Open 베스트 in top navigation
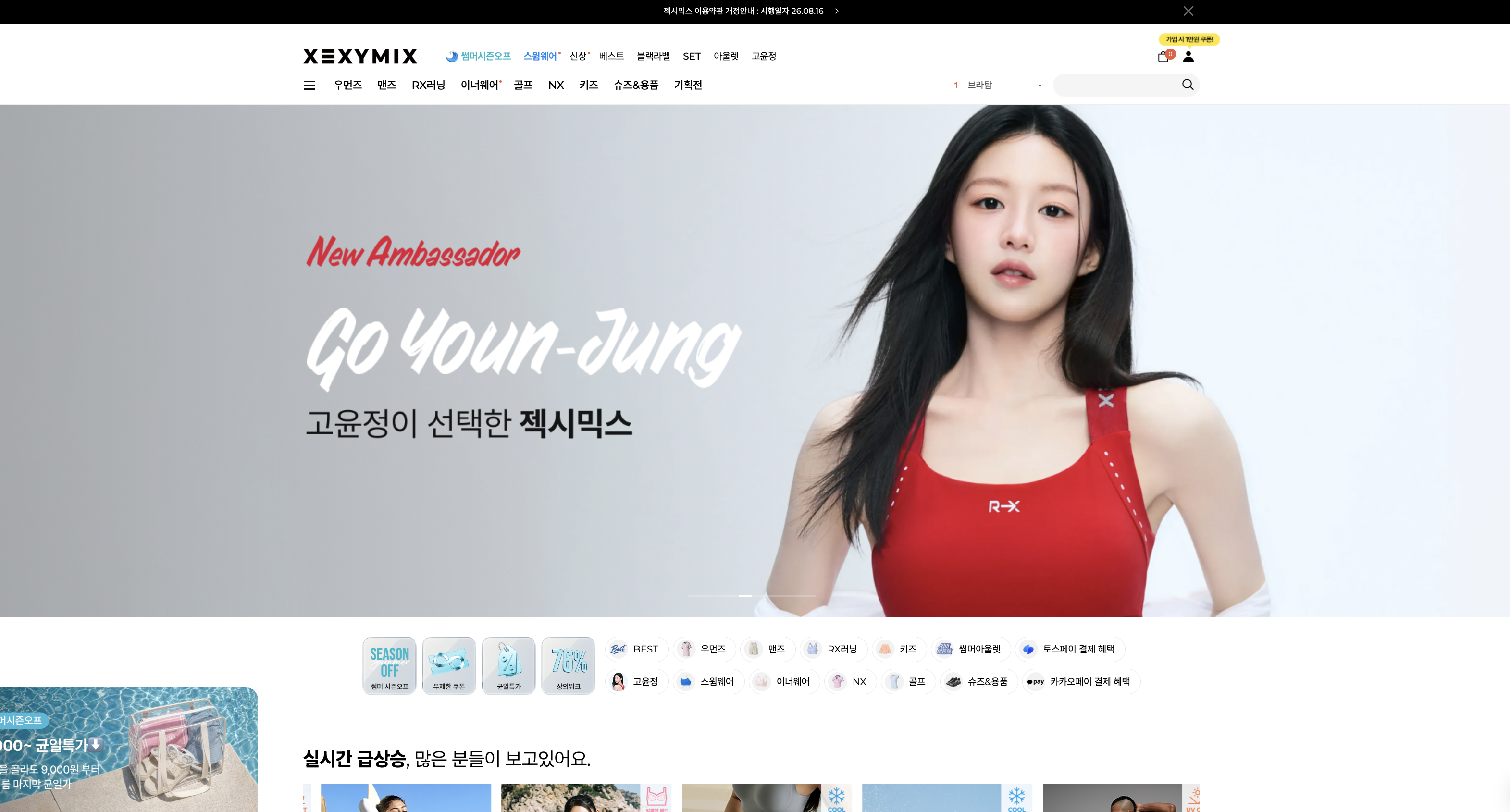 611,56
